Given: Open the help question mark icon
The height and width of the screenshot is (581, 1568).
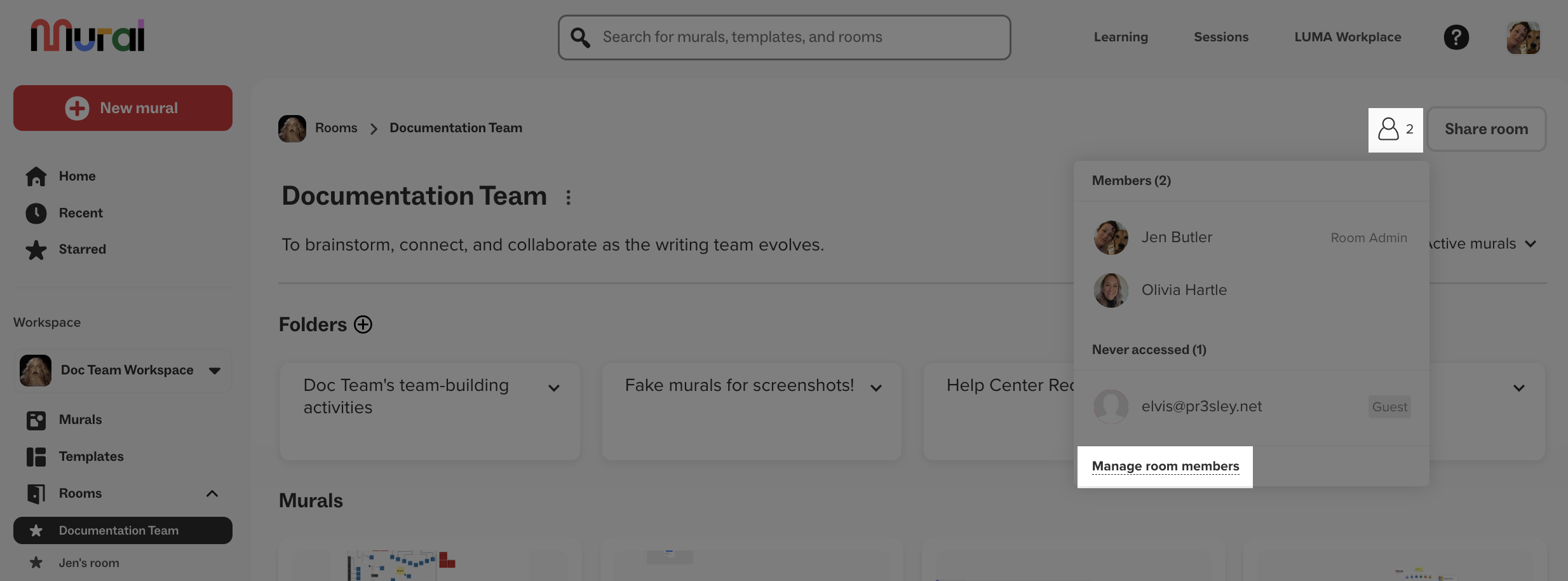Looking at the screenshot, I should click(x=1456, y=37).
